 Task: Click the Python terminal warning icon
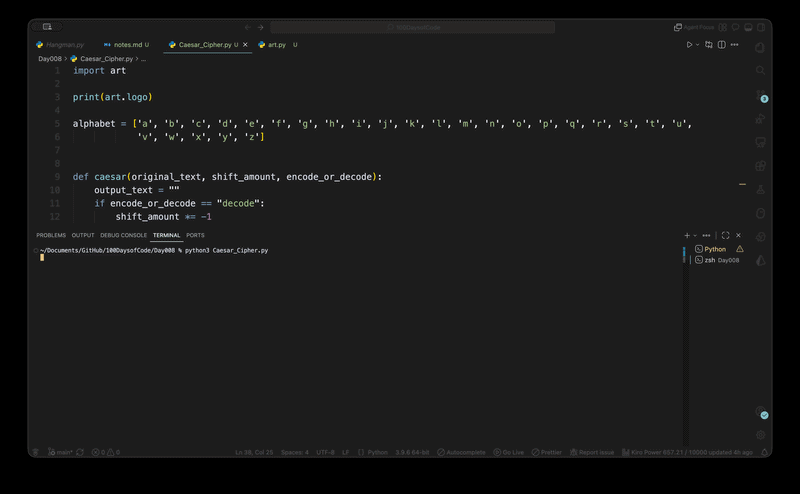[740, 249]
